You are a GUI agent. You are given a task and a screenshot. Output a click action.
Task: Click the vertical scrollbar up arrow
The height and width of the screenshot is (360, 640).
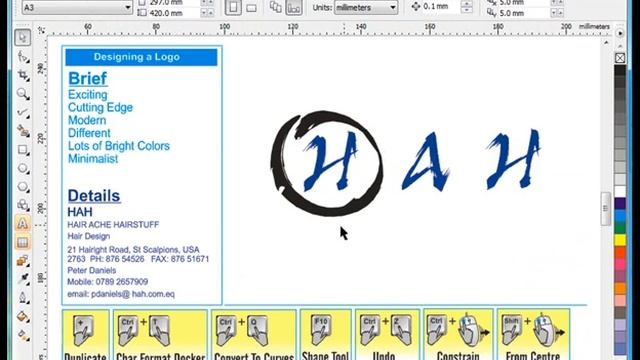[606, 42]
